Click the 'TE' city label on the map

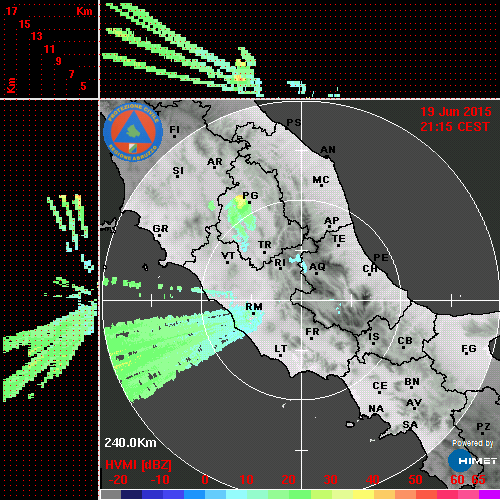point(339,239)
